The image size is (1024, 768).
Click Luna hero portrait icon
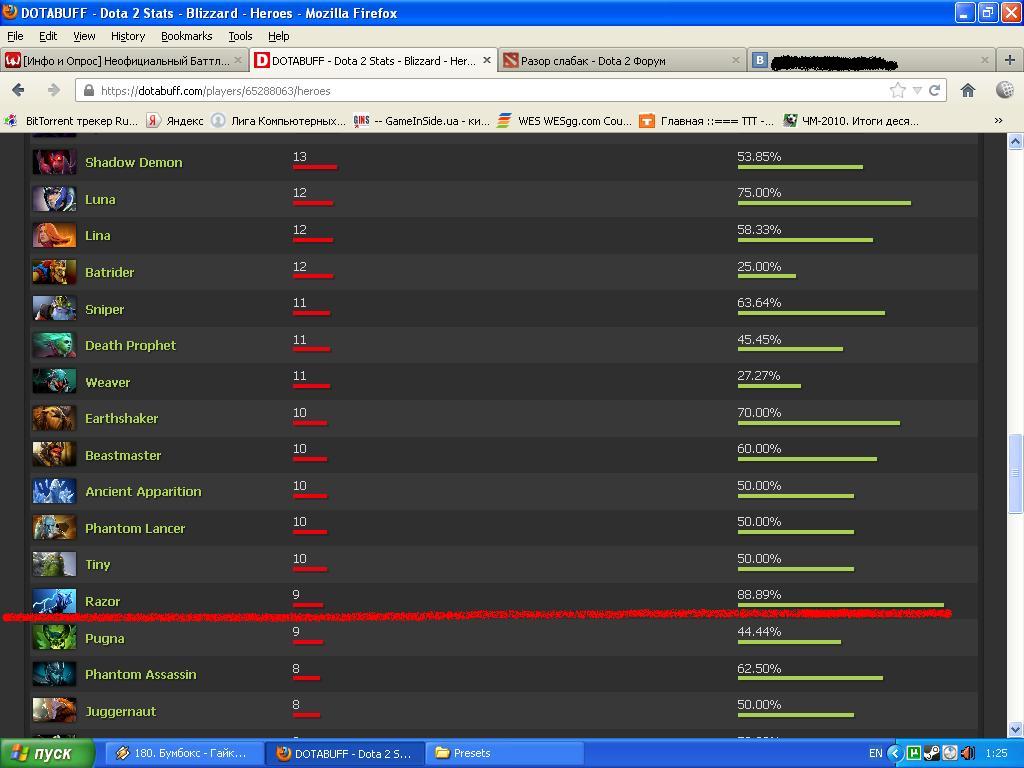coord(54,199)
